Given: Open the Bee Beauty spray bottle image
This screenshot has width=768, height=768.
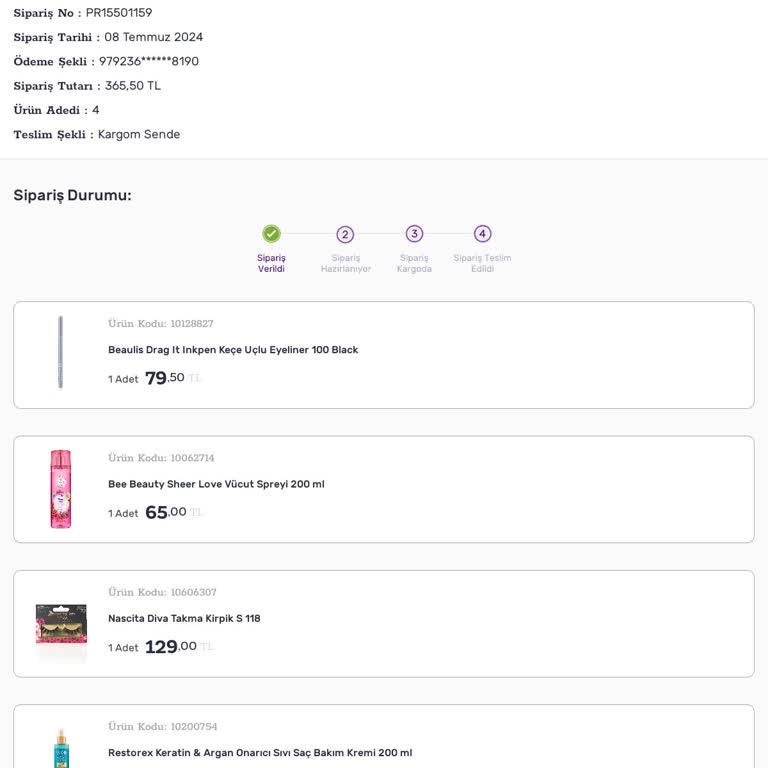Looking at the screenshot, I should (x=61, y=488).
